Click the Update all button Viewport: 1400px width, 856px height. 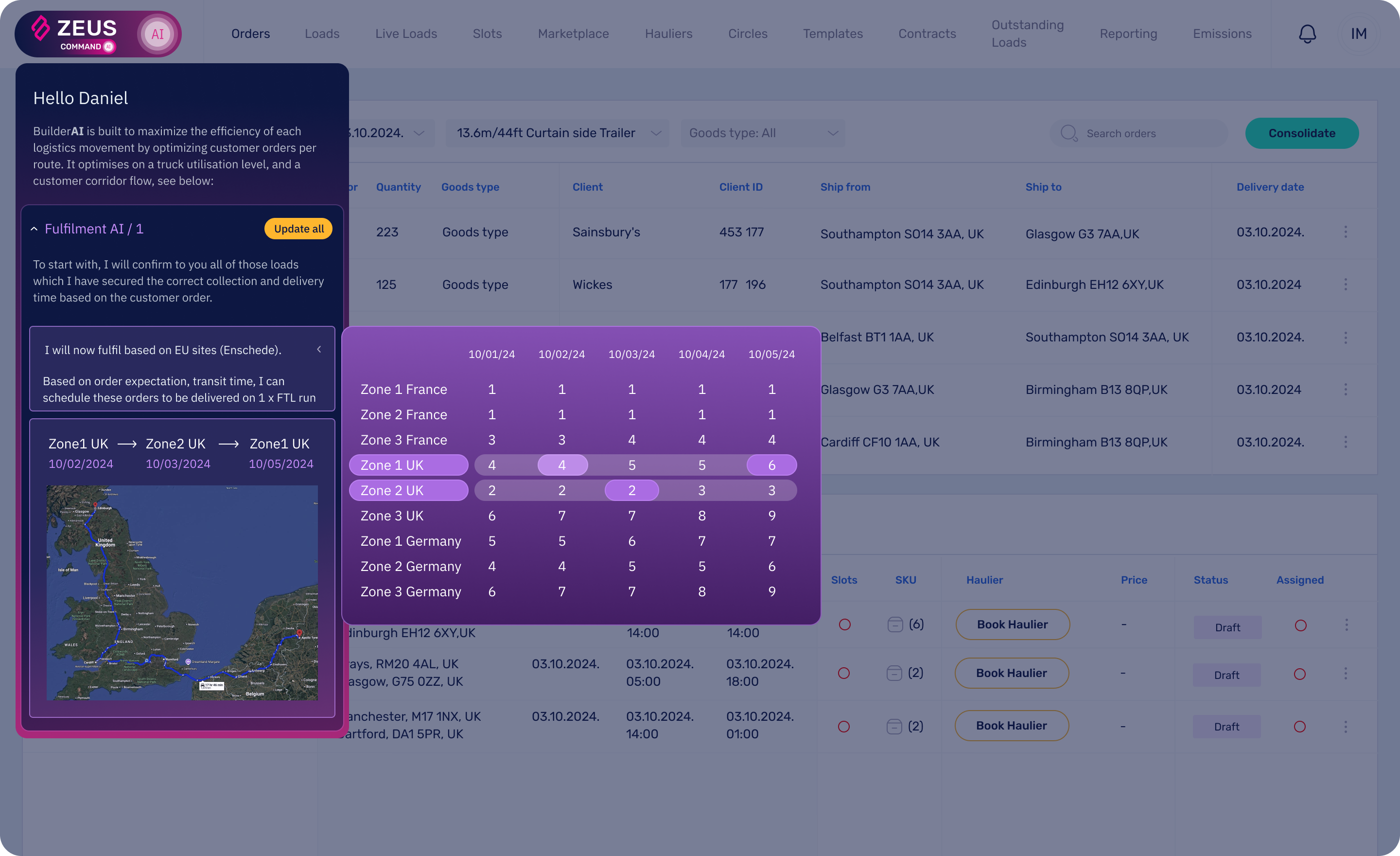(298, 229)
